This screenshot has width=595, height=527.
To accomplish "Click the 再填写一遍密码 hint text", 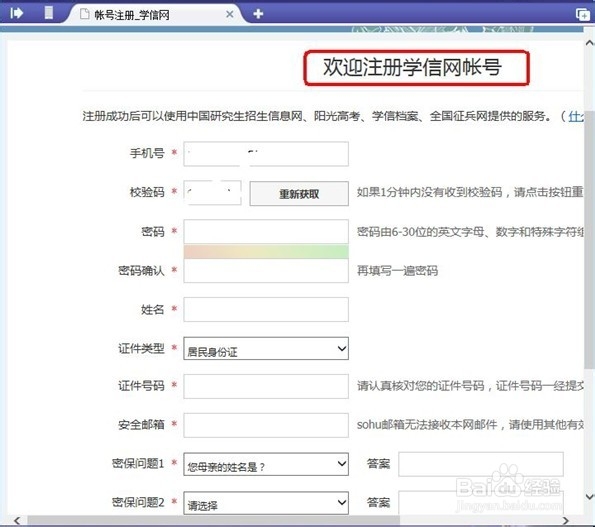I will click(x=397, y=271).
